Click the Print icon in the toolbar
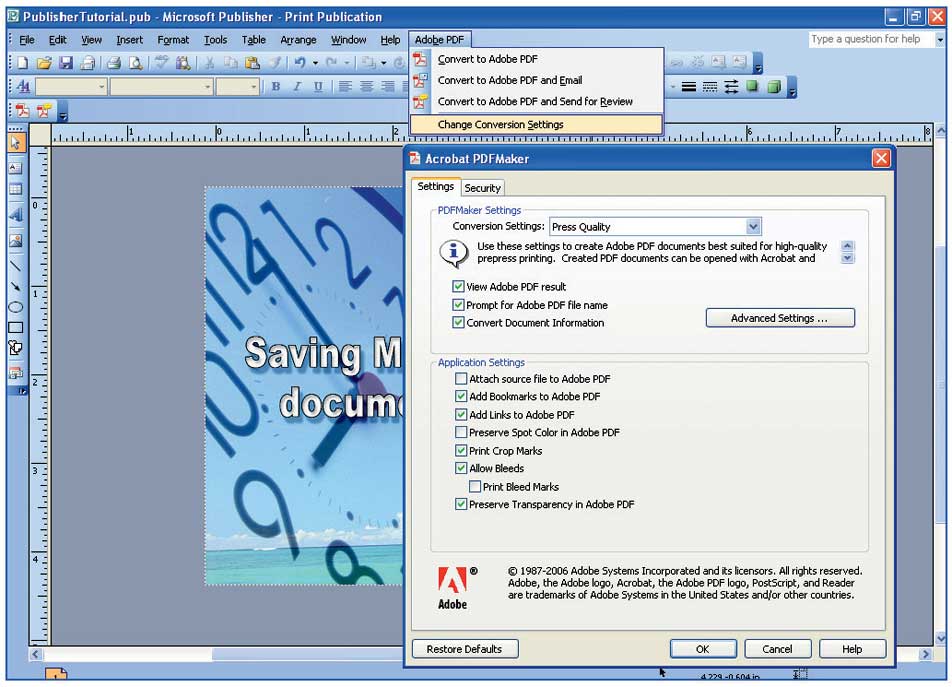This screenshot has width=952, height=687. (x=114, y=63)
